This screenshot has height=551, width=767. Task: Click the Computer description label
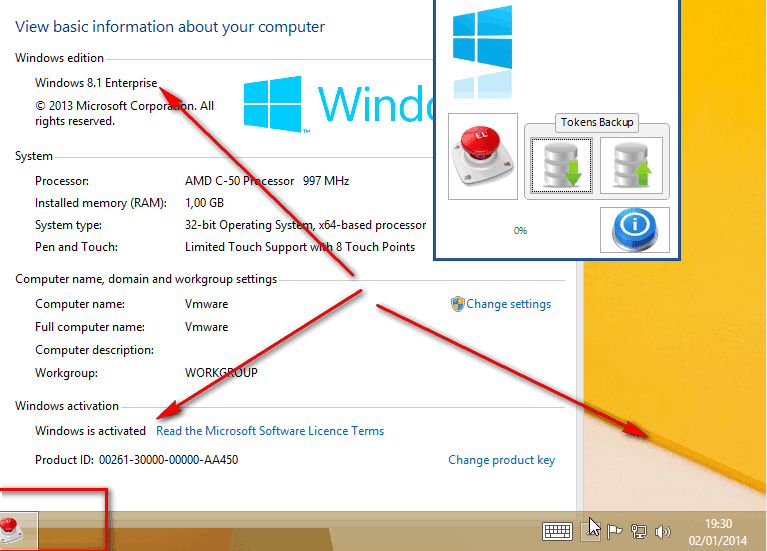[94, 350]
